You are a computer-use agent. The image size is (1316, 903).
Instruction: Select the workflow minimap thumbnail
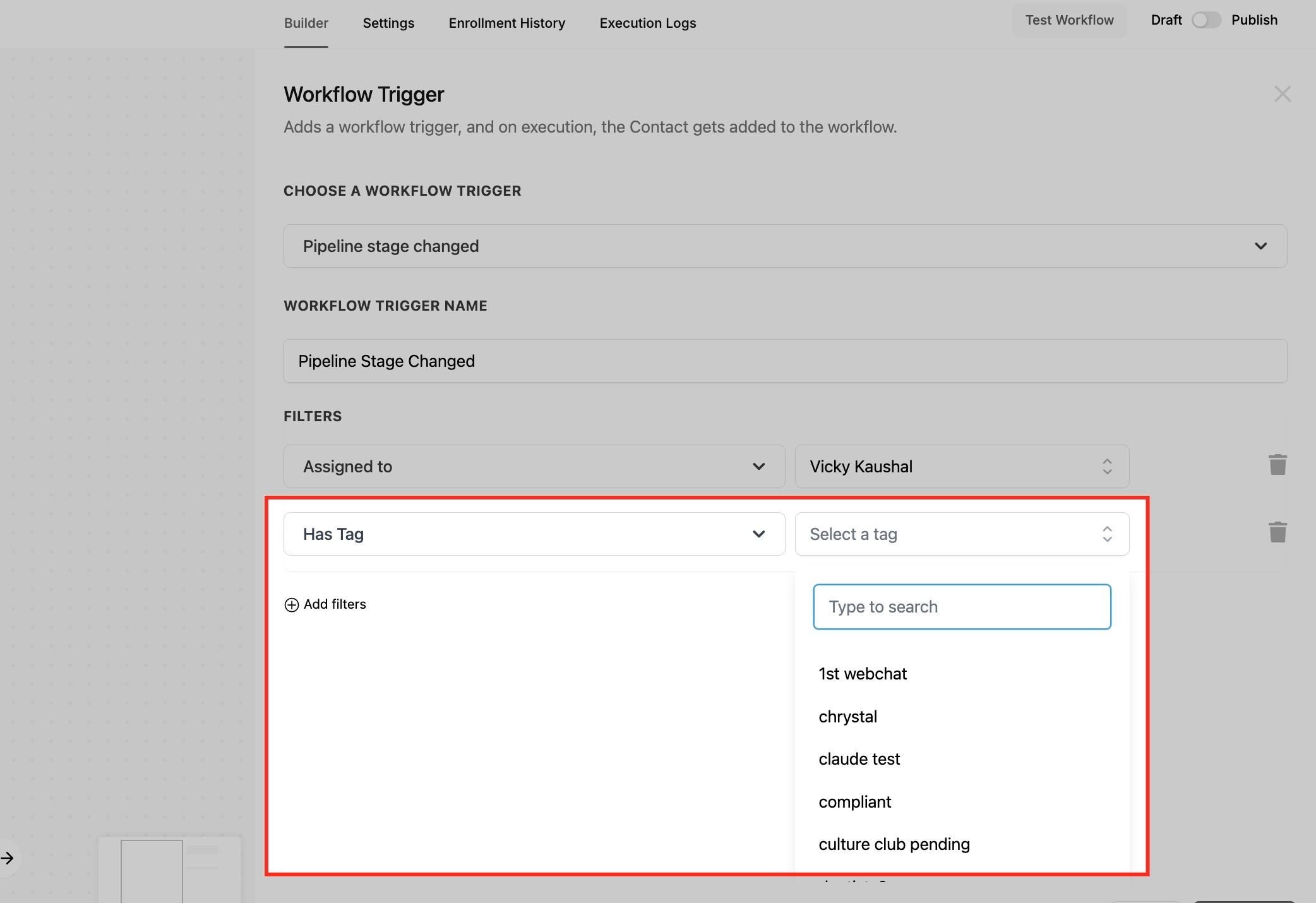tap(169, 870)
